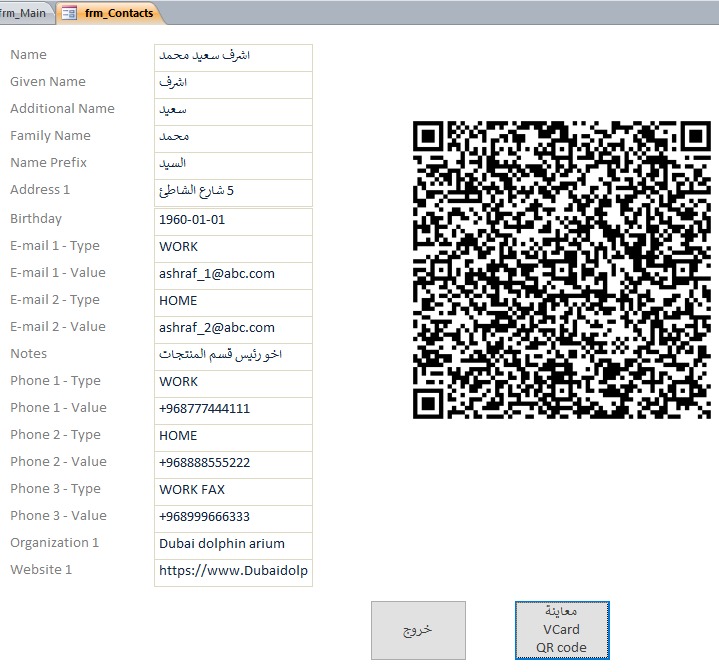Focus the +968888555222 phone field
This screenshot has width=719, height=672.
[233, 465]
